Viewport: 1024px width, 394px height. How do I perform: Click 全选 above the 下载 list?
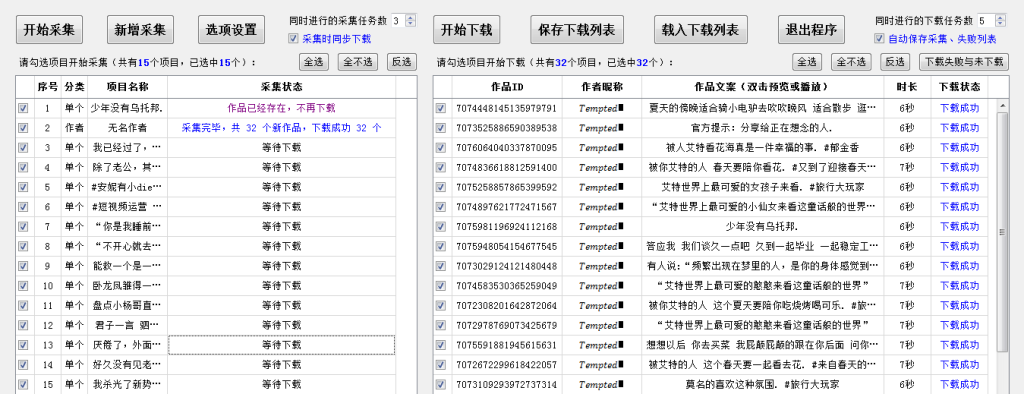click(x=807, y=62)
